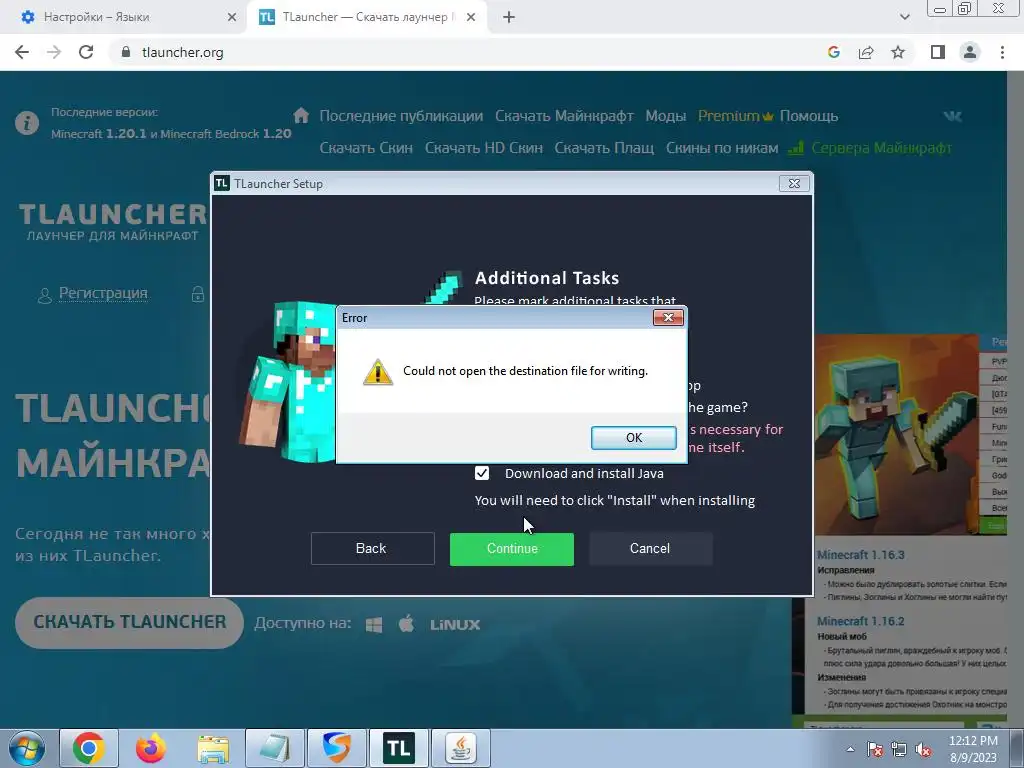
Task: Open the Chrome profile icon
Action: 970,52
